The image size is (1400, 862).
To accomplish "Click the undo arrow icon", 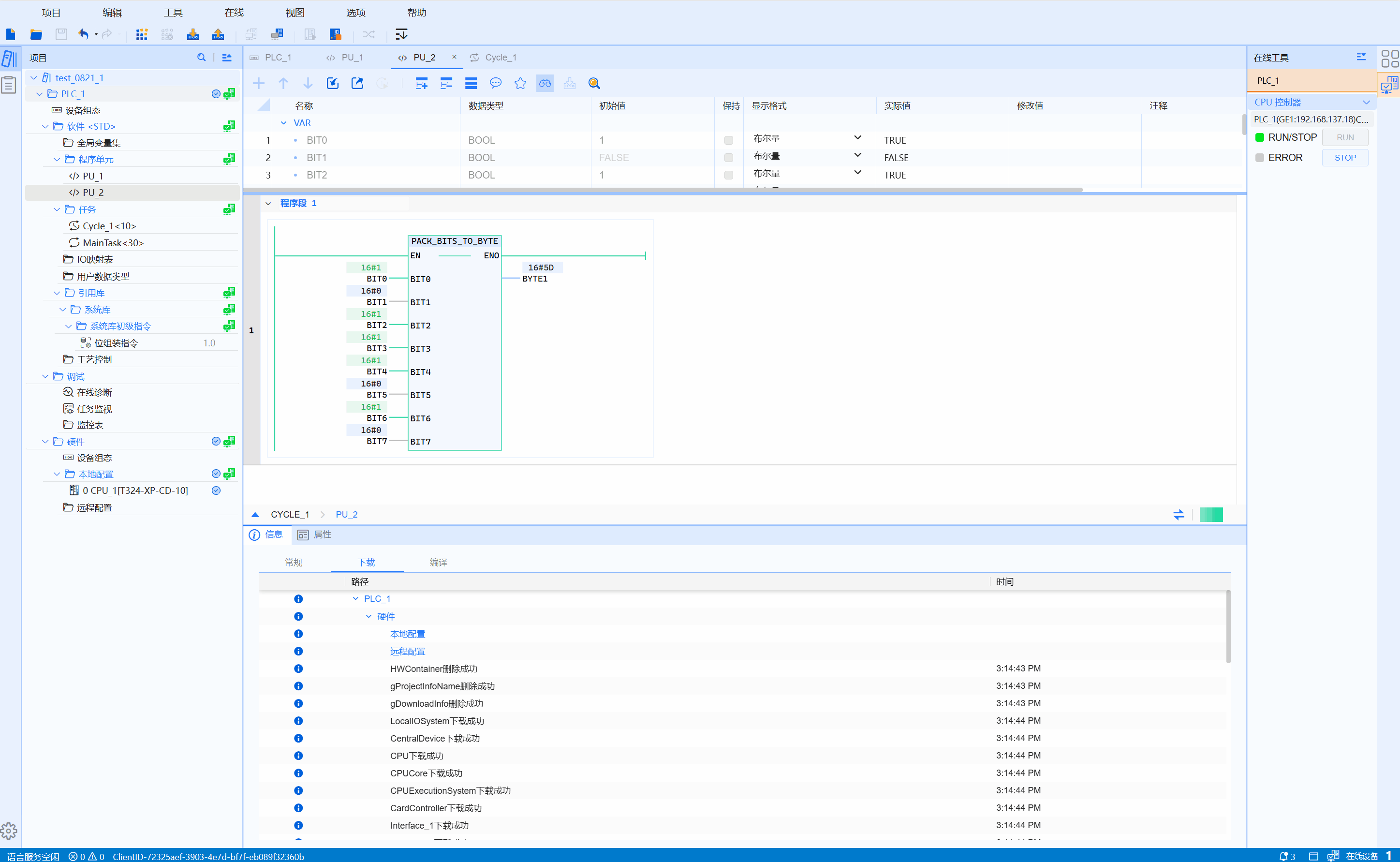I will click(83, 34).
